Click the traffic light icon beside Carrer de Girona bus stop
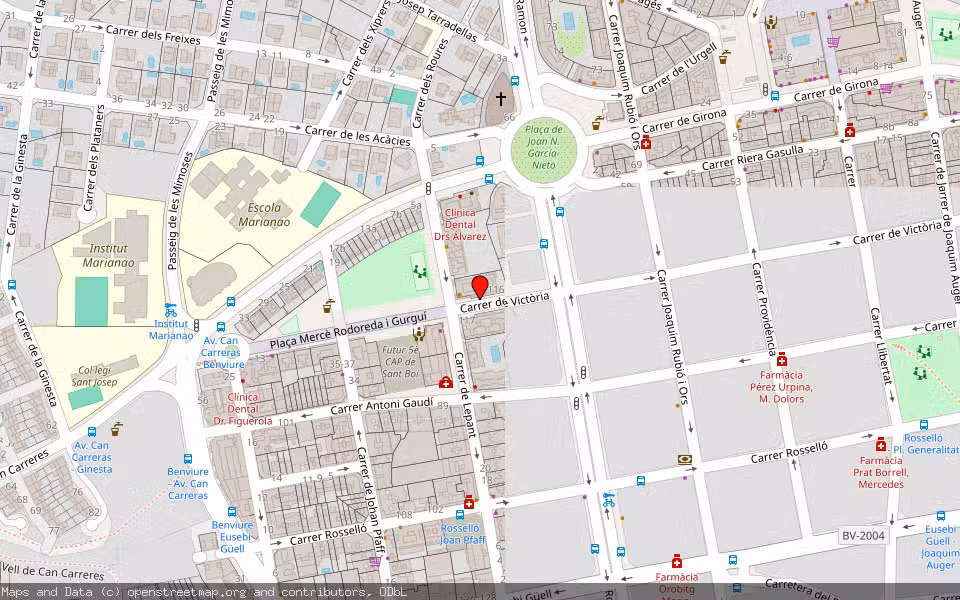 coord(765,91)
